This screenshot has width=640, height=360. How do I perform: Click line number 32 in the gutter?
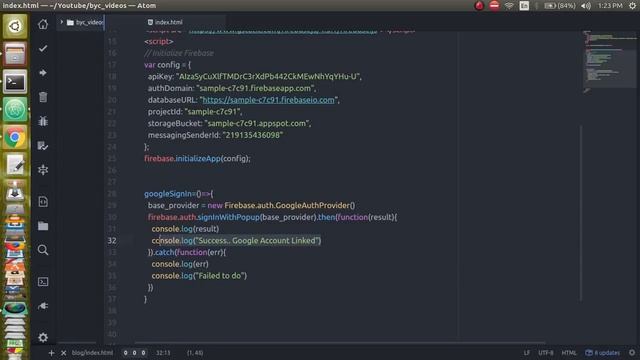pos(112,240)
